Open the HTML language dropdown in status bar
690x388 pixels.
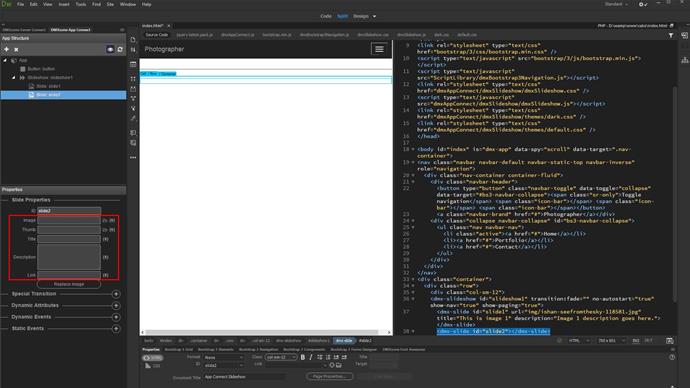click(579, 340)
